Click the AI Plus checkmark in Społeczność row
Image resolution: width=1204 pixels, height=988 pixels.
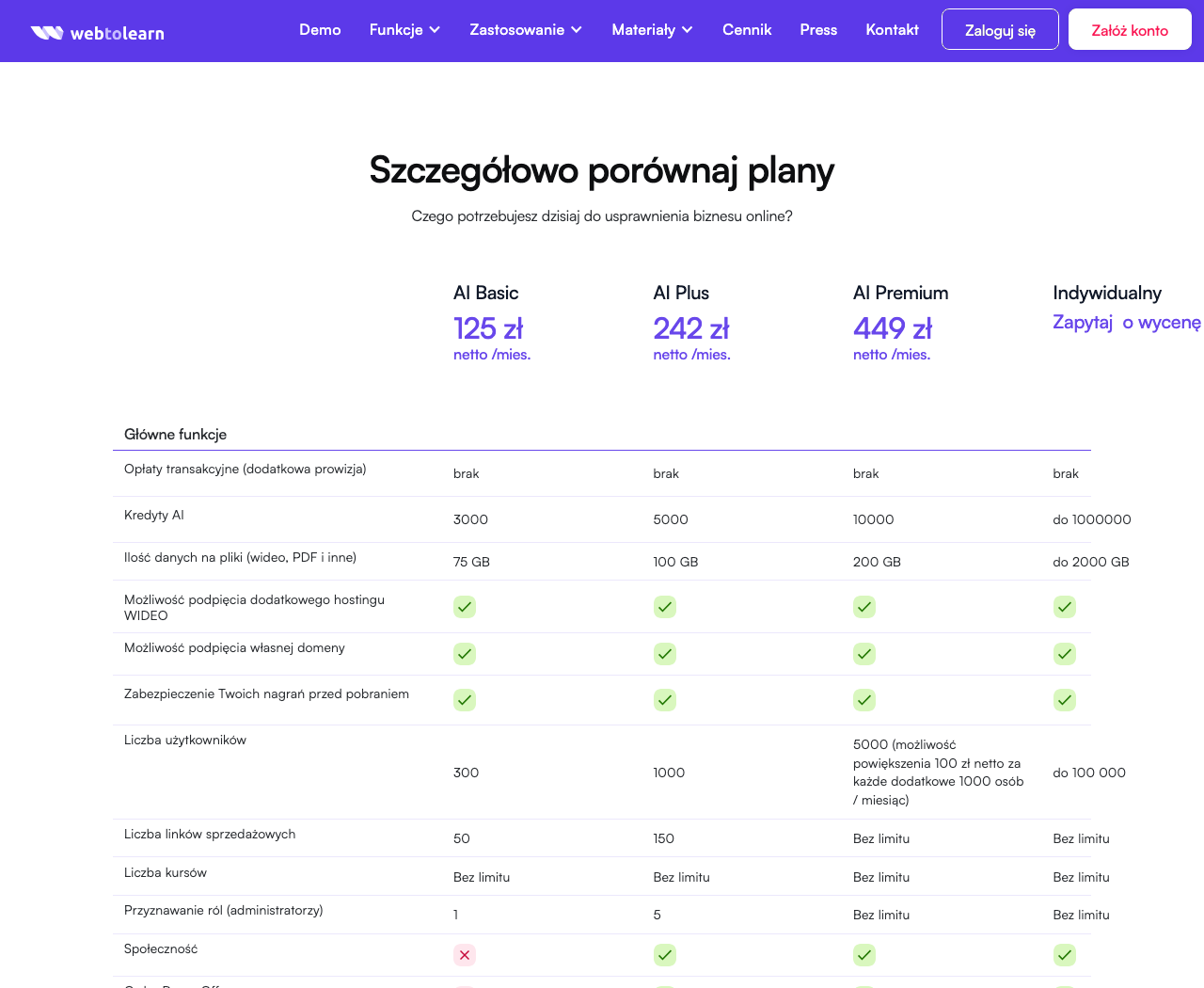665,955
